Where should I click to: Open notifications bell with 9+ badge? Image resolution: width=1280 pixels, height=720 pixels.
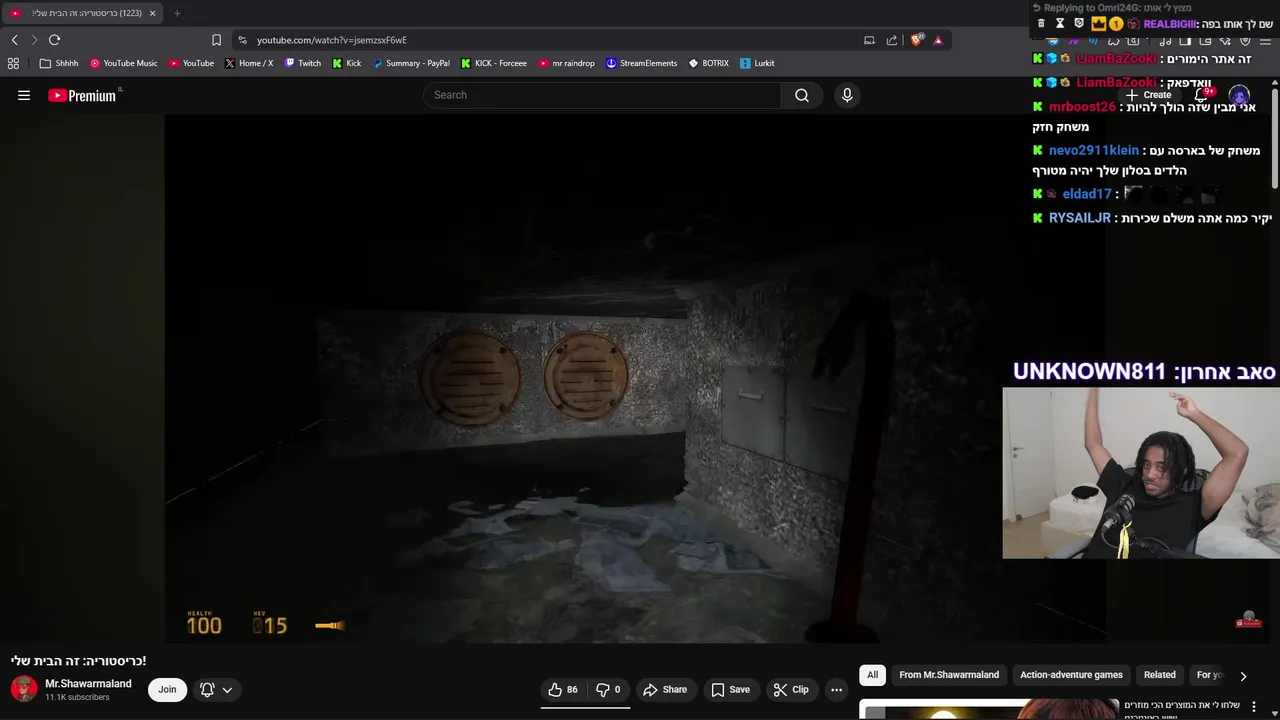(1203, 95)
